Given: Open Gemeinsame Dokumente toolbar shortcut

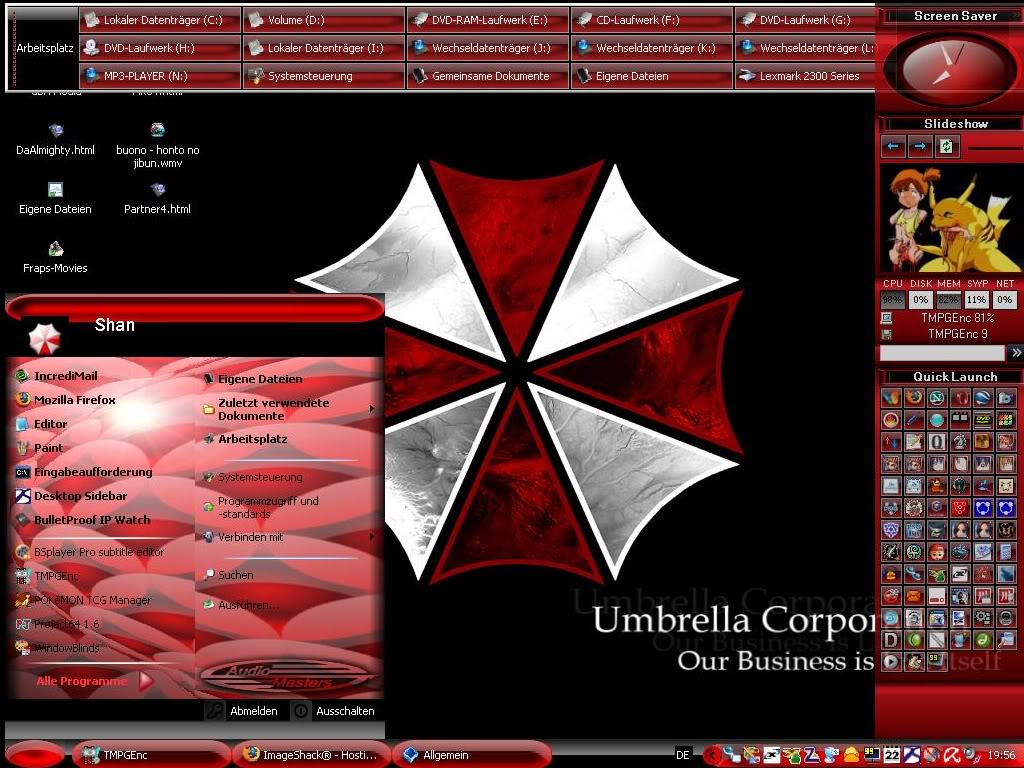Looking at the screenshot, I should point(488,76).
